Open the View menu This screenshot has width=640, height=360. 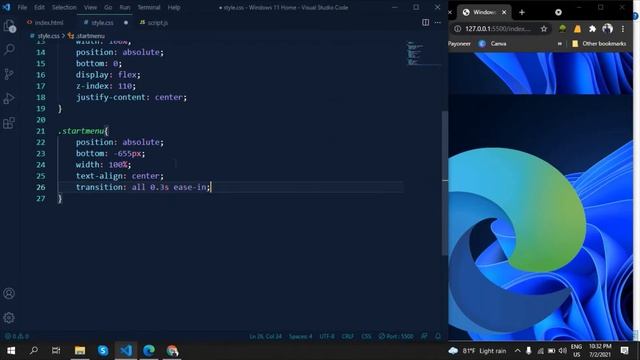tap(90, 7)
